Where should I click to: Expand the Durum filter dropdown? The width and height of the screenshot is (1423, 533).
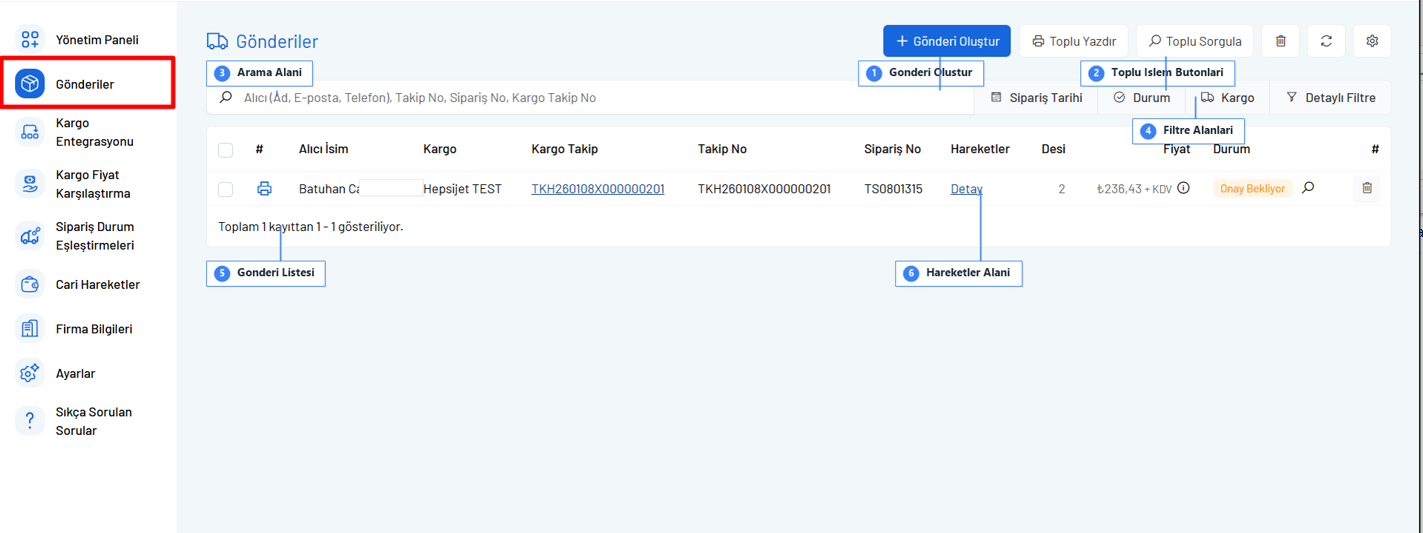[x=1141, y=98]
